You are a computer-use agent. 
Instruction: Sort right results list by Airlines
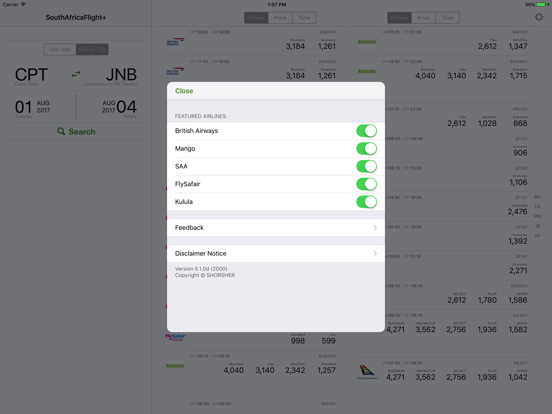[399, 18]
